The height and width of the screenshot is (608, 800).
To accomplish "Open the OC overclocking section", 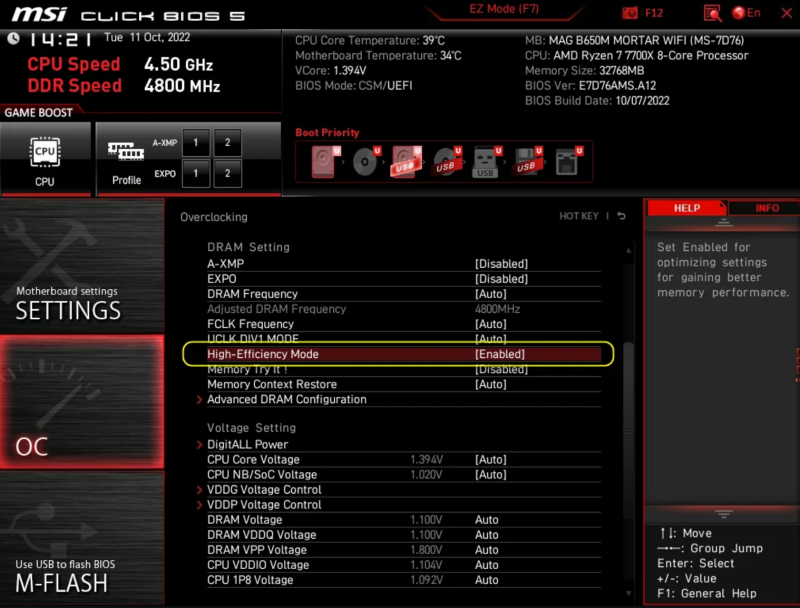I will click(x=82, y=402).
